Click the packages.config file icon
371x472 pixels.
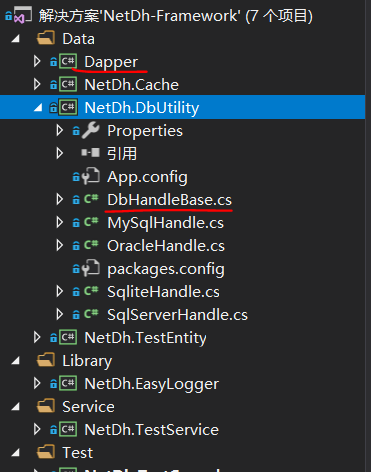coord(91,268)
